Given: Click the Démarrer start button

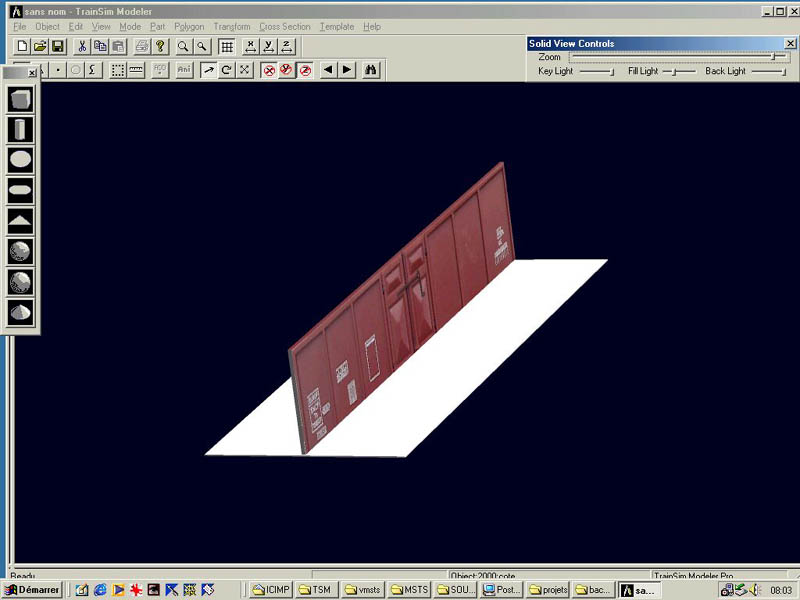Looking at the screenshot, I should (32, 590).
